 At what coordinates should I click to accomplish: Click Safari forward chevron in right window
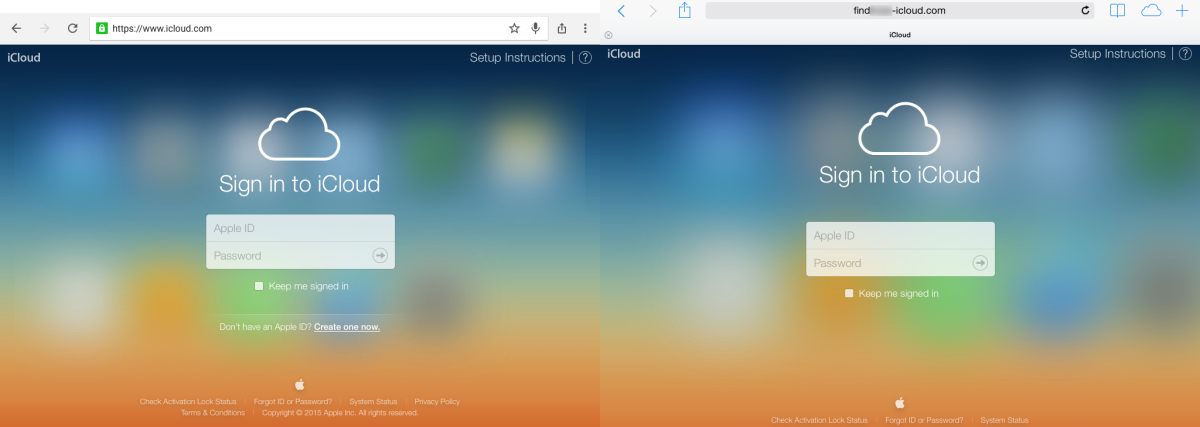pos(653,10)
